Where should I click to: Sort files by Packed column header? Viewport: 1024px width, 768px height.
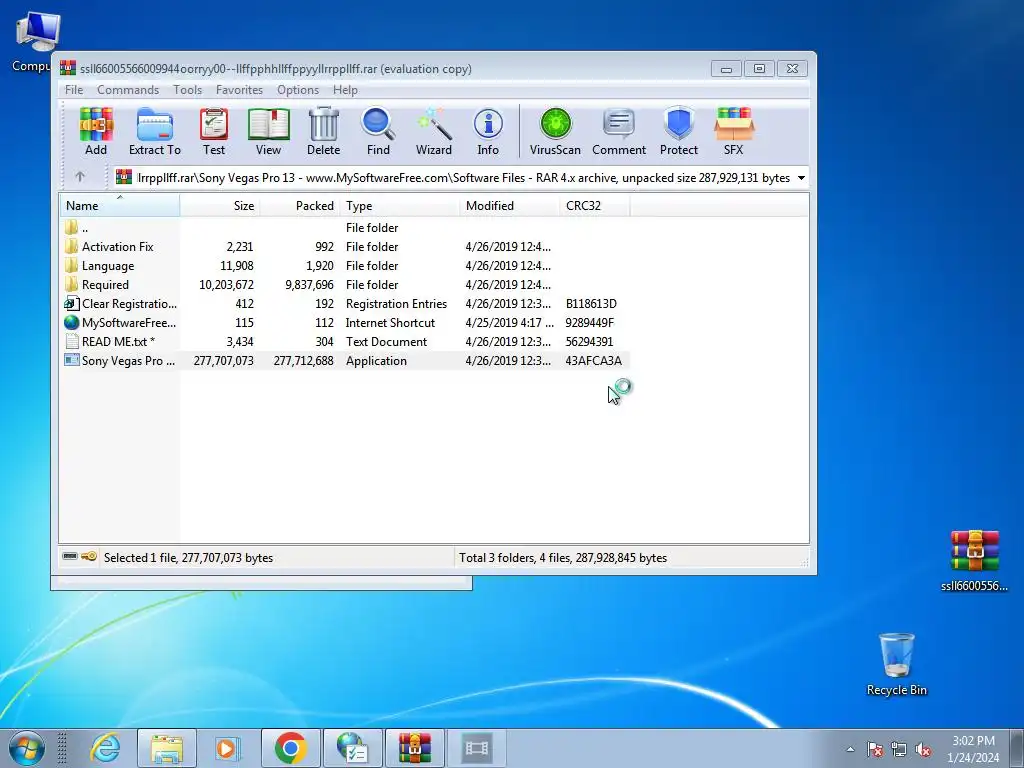[x=300, y=205]
